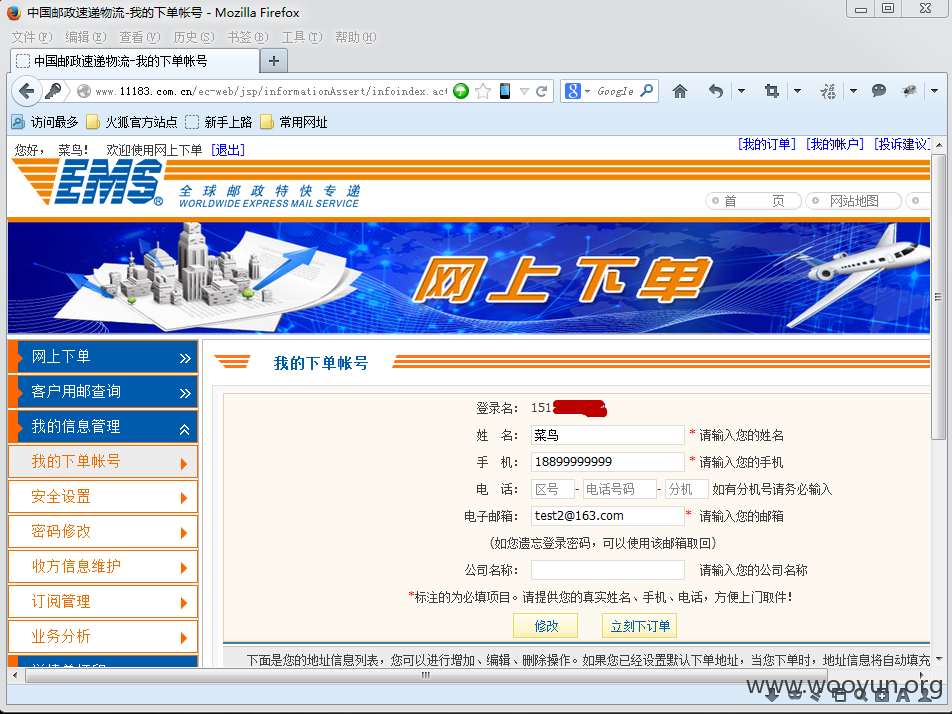Click the mobile phone icon in address bar
The height and width of the screenshot is (714, 952).
tap(505, 91)
